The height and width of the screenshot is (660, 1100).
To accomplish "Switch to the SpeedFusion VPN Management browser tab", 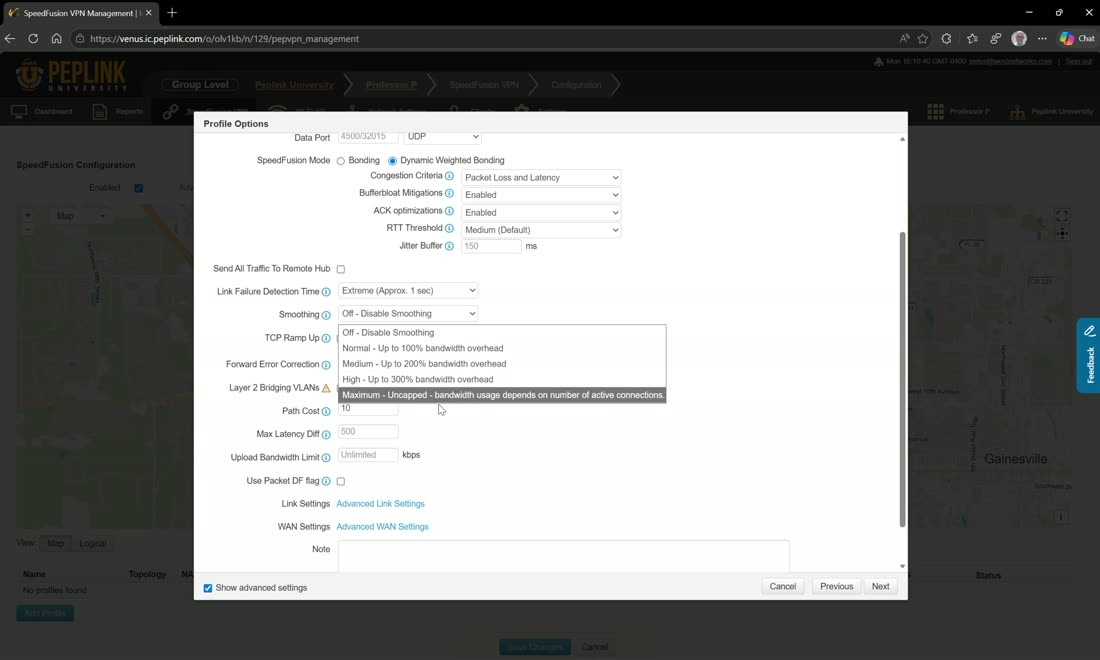I will coord(80,13).
